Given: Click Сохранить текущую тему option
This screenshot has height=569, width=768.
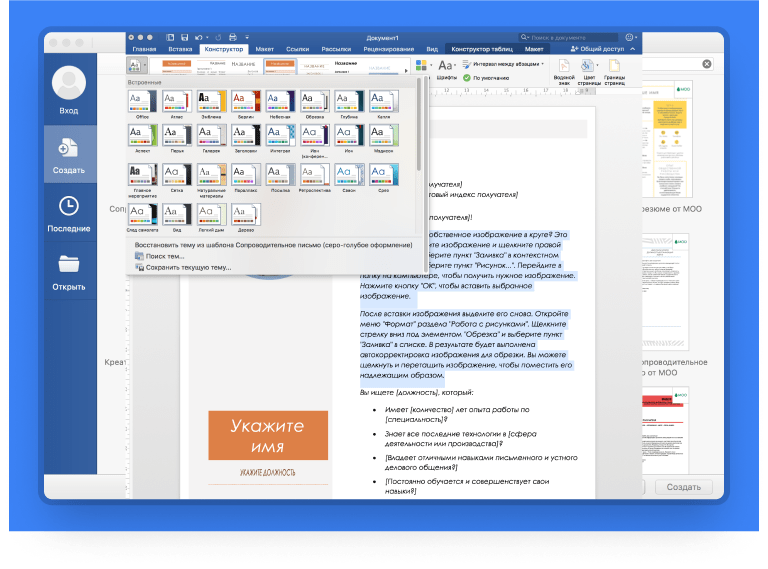Looking at the screenshot, I should point(187,267).
